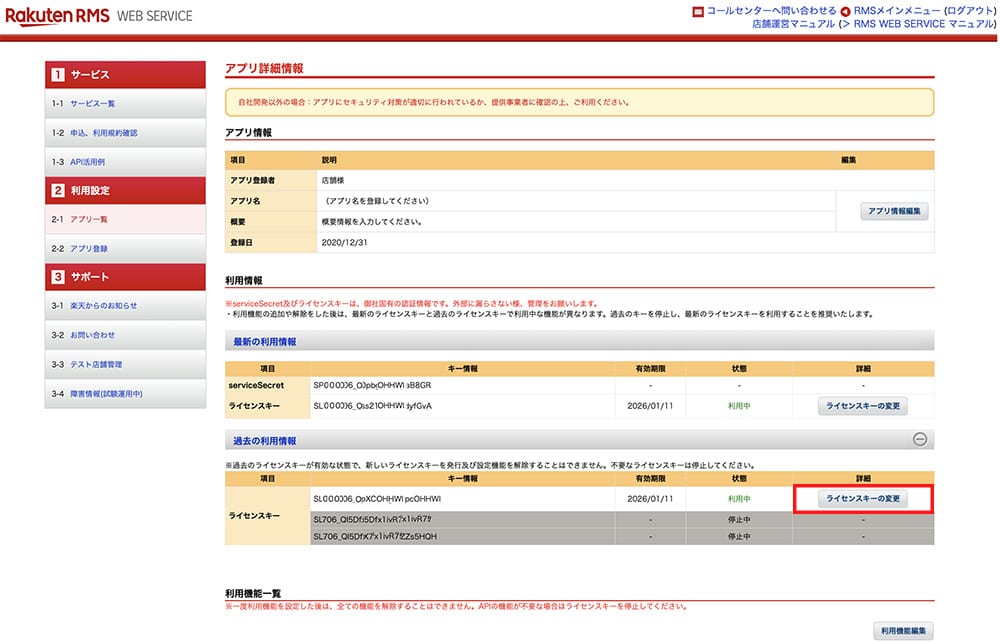Screen dimensions: 1000x644
Task: Click the red RMS main menu arrow icon
Action: pos(846,11)
